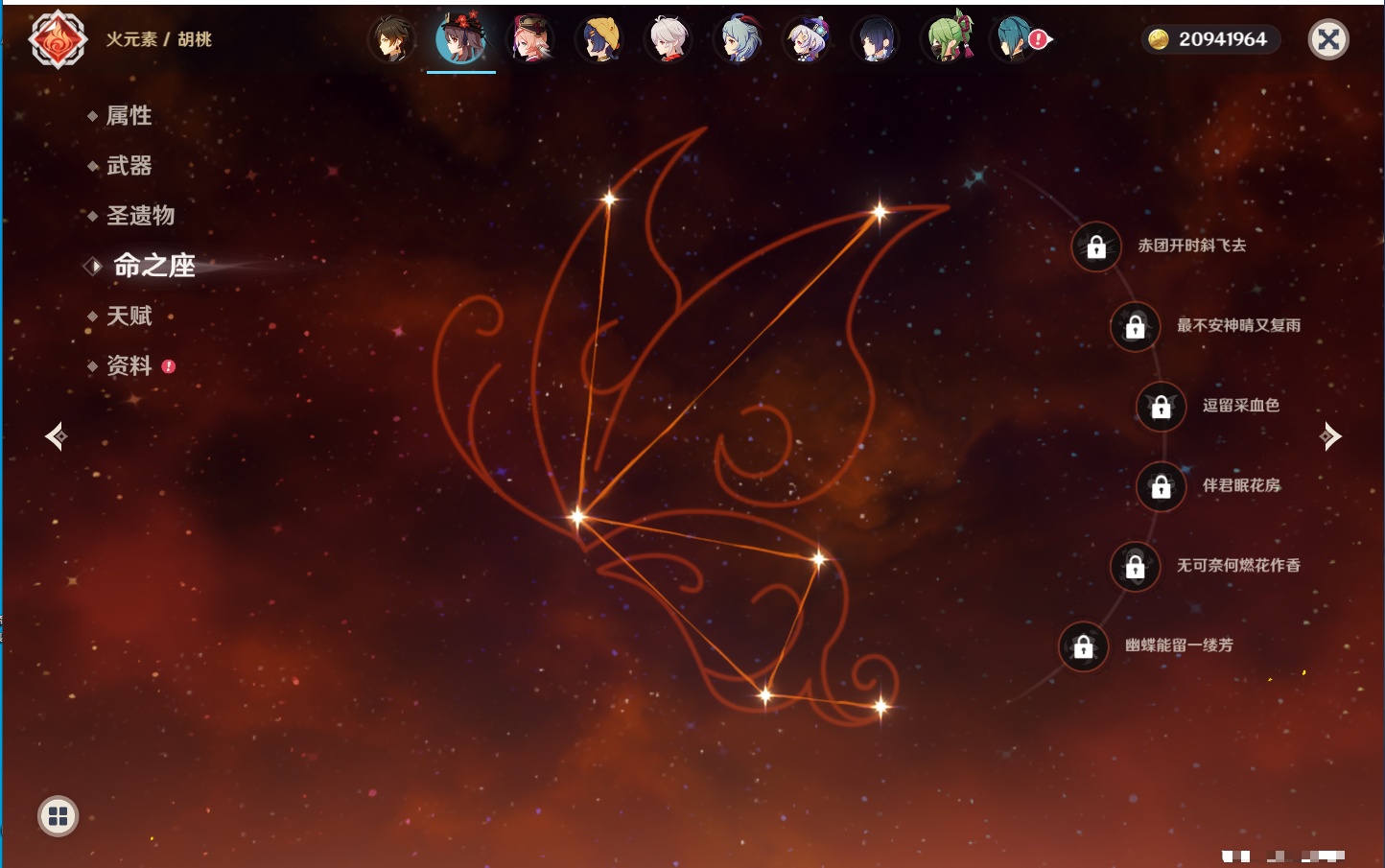1385x868 pixels.
Task: Switch to the 天赋 talents page
Action: pyautogui.click(x=129, y=317)
